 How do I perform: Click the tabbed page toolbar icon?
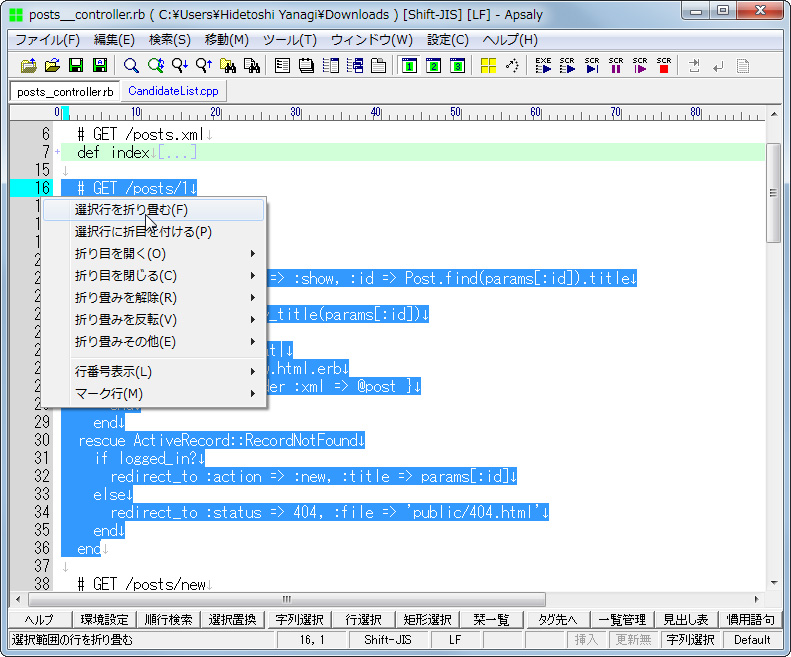378,66
